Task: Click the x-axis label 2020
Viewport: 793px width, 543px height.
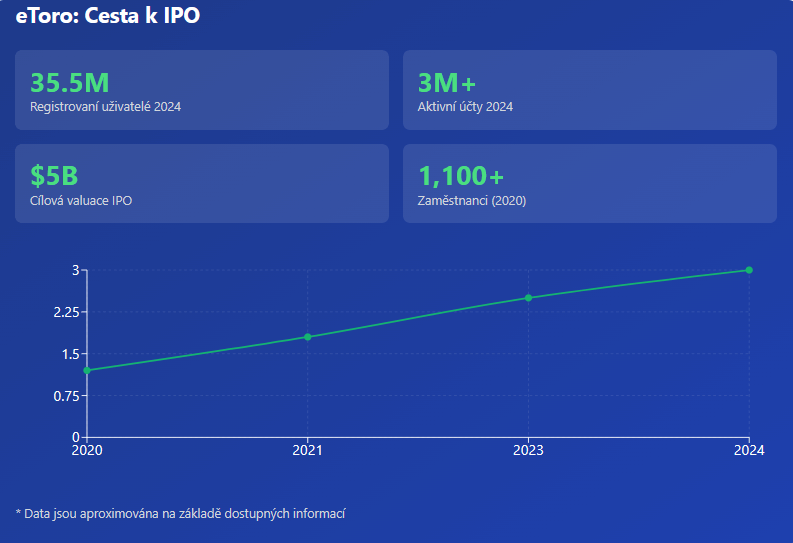Action: [x=87, y=450]
